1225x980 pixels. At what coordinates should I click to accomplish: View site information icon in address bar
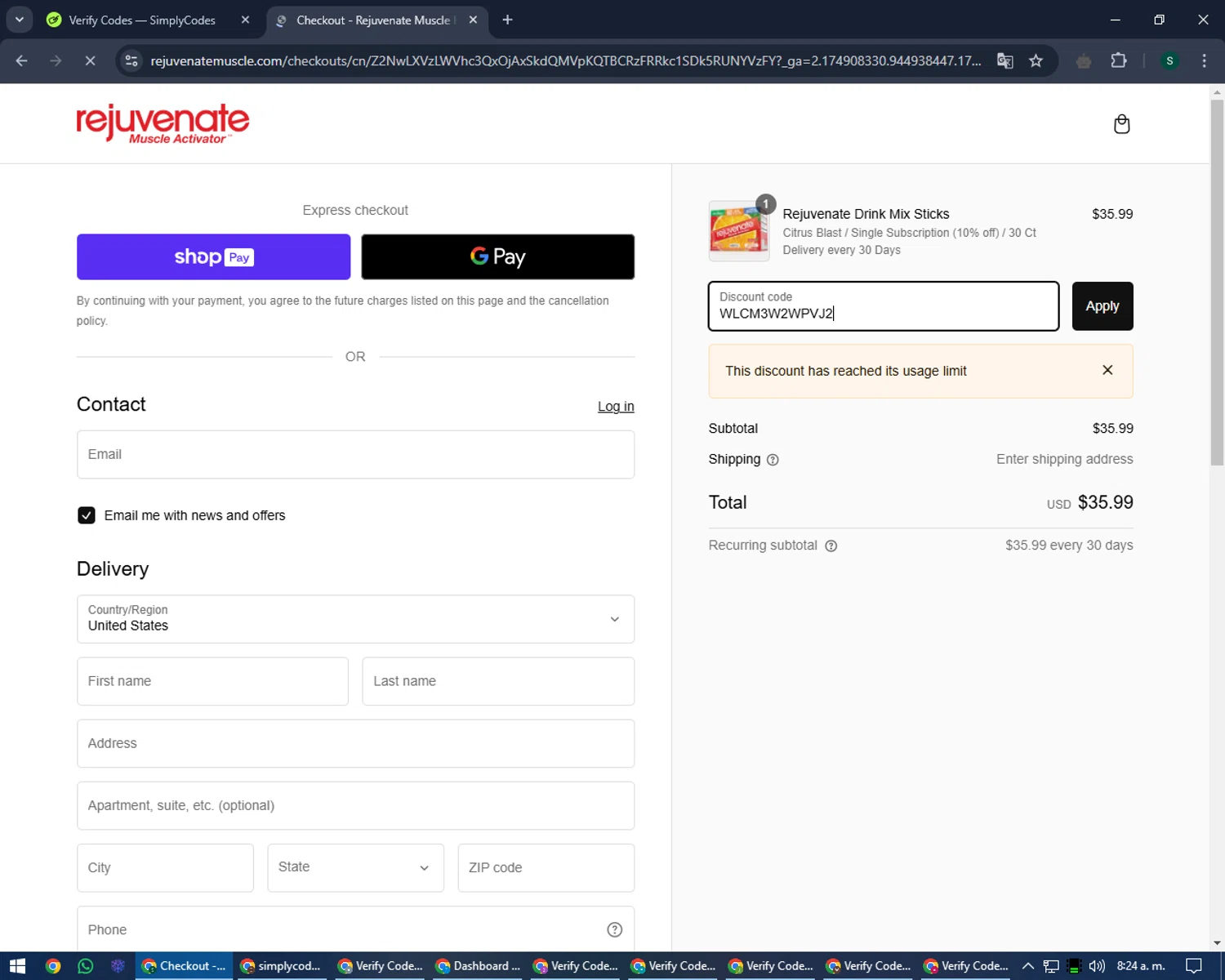pos(131,60)
